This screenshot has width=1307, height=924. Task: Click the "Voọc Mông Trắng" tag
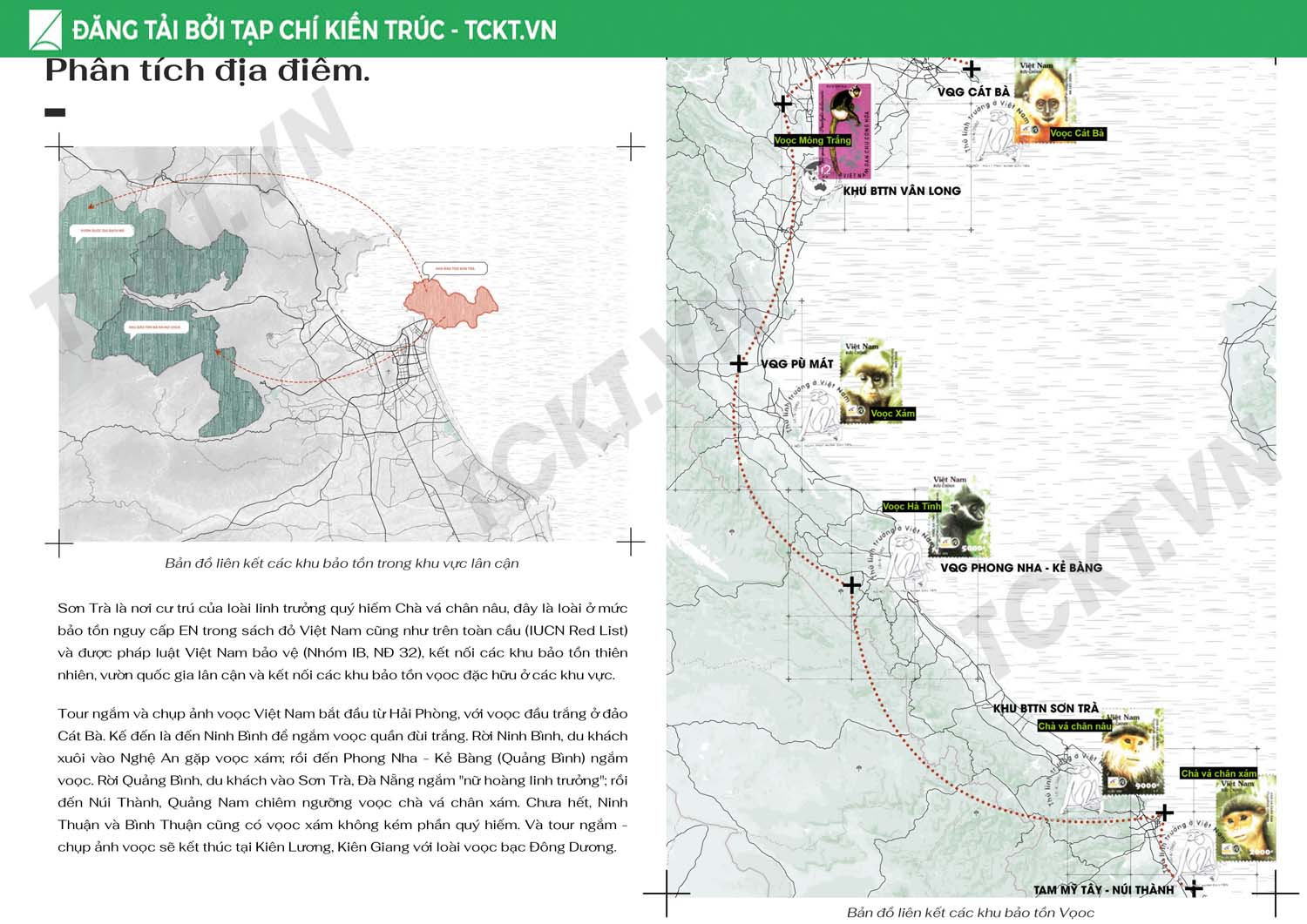812,140
